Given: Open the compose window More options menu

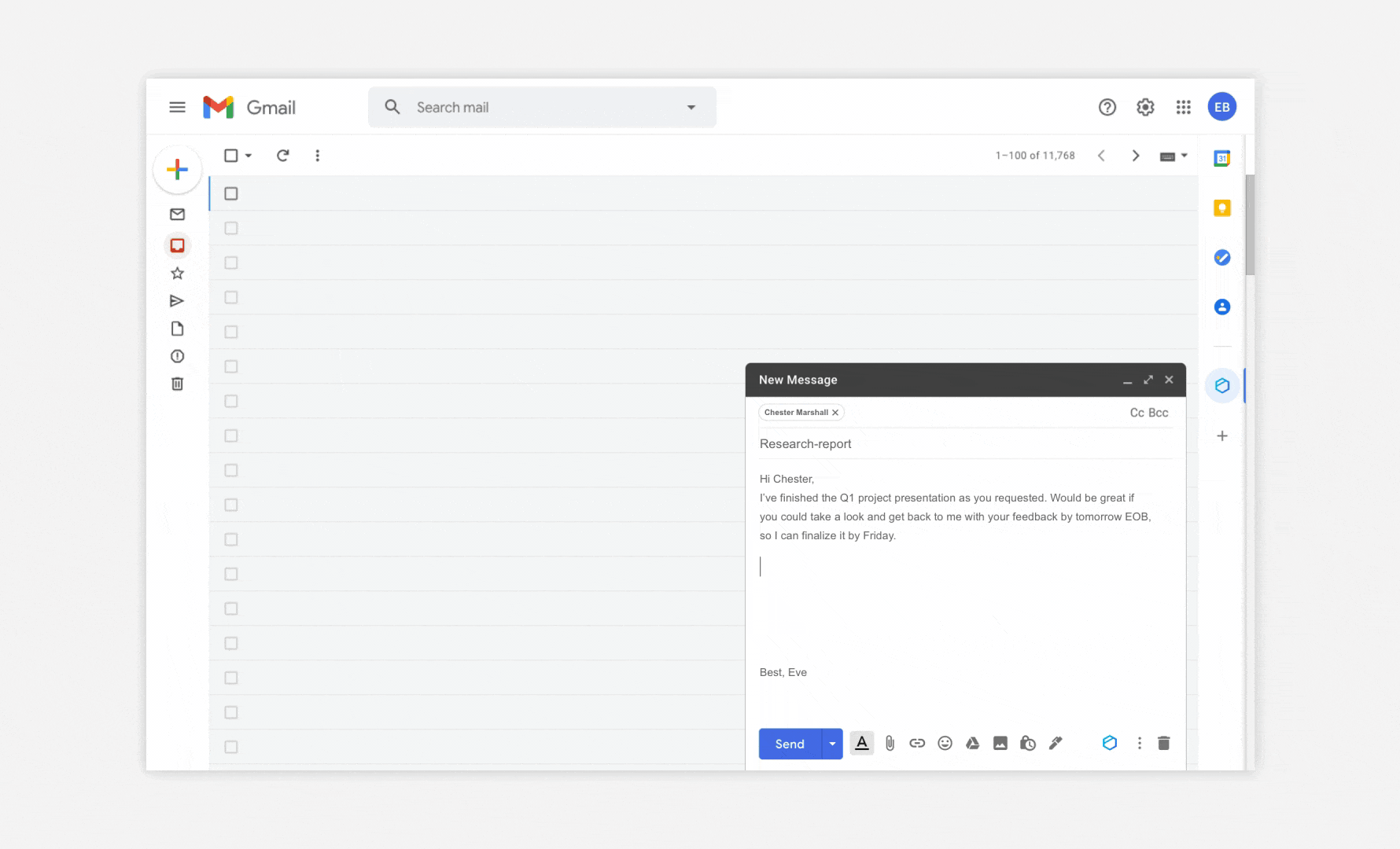Looking at the screenshot, I should click(x=1139, y=743).
